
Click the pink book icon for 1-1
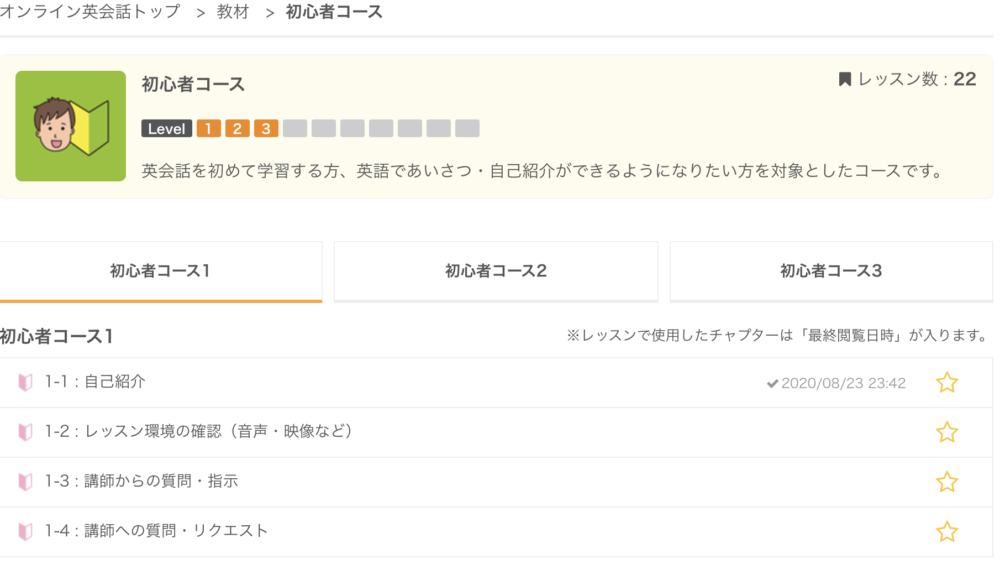(x=26, y=382)
